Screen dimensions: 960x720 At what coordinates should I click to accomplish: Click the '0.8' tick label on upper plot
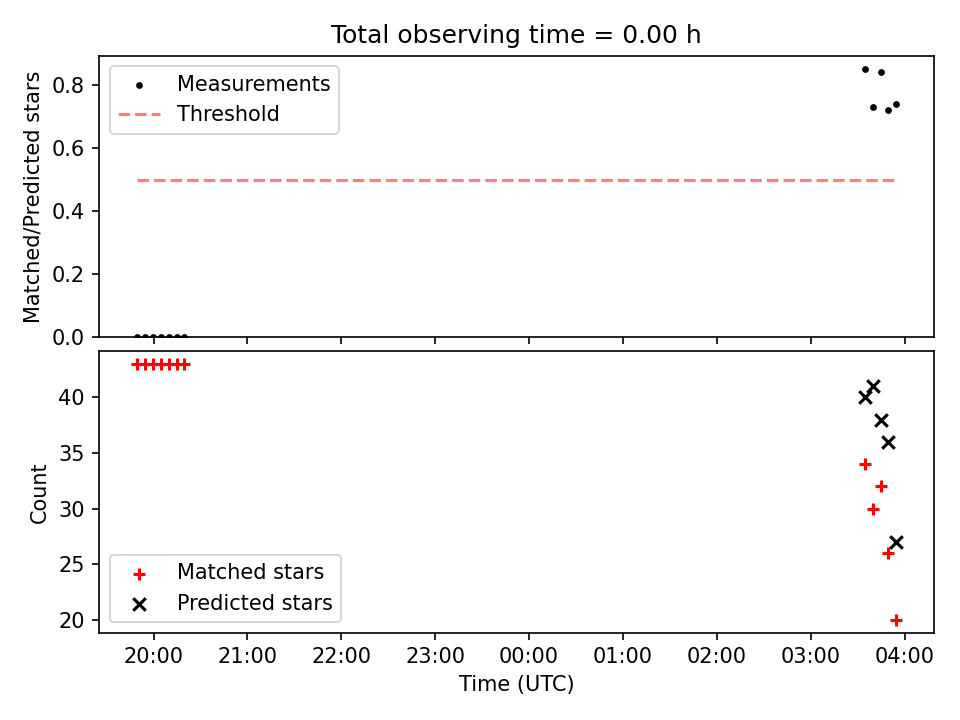point(68,85)
